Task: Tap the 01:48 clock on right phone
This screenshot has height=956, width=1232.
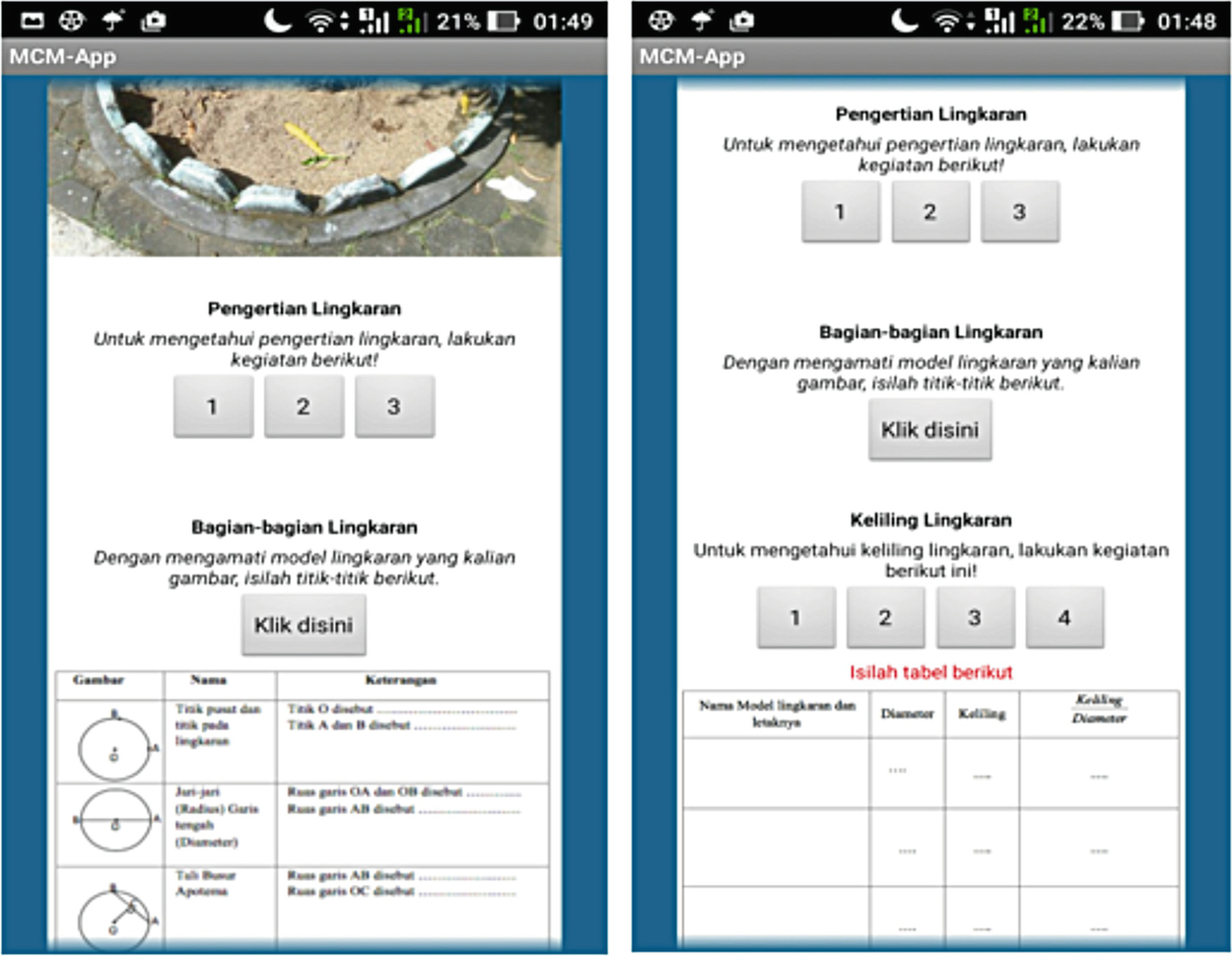Action: (1187, 21)
